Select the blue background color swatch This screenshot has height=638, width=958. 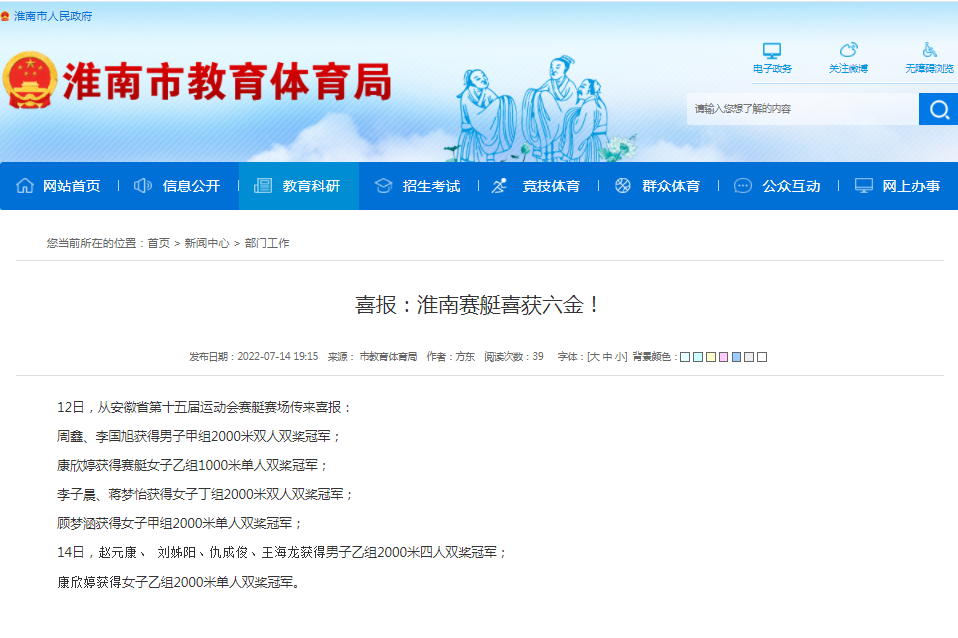(x=738, y=356)
